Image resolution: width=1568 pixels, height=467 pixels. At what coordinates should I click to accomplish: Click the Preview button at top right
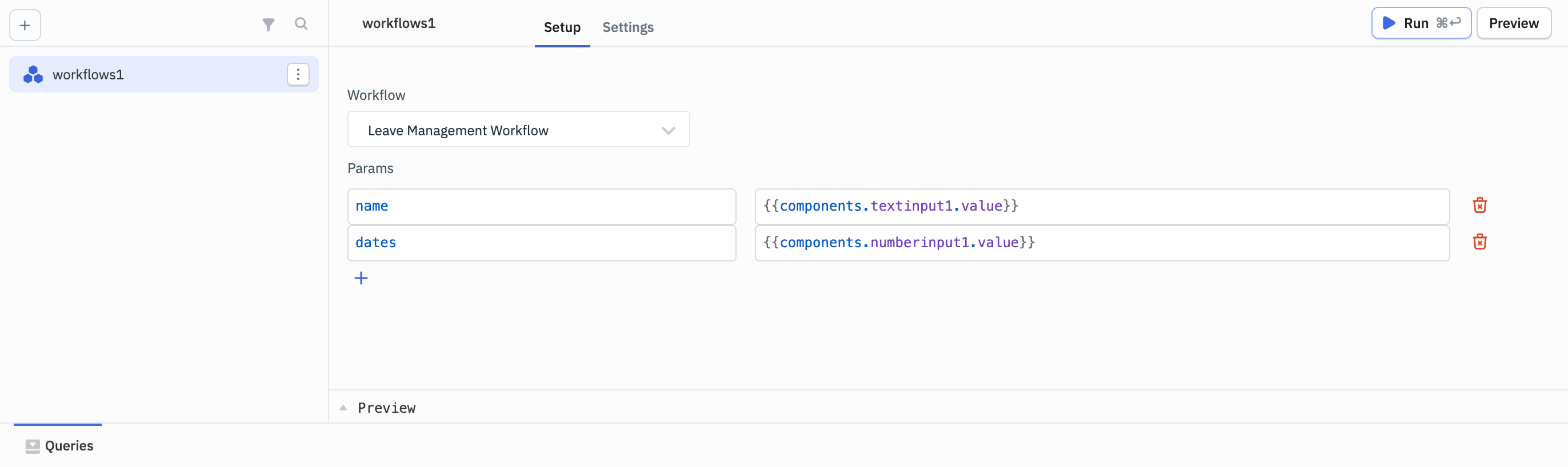tap(1513, 23)
